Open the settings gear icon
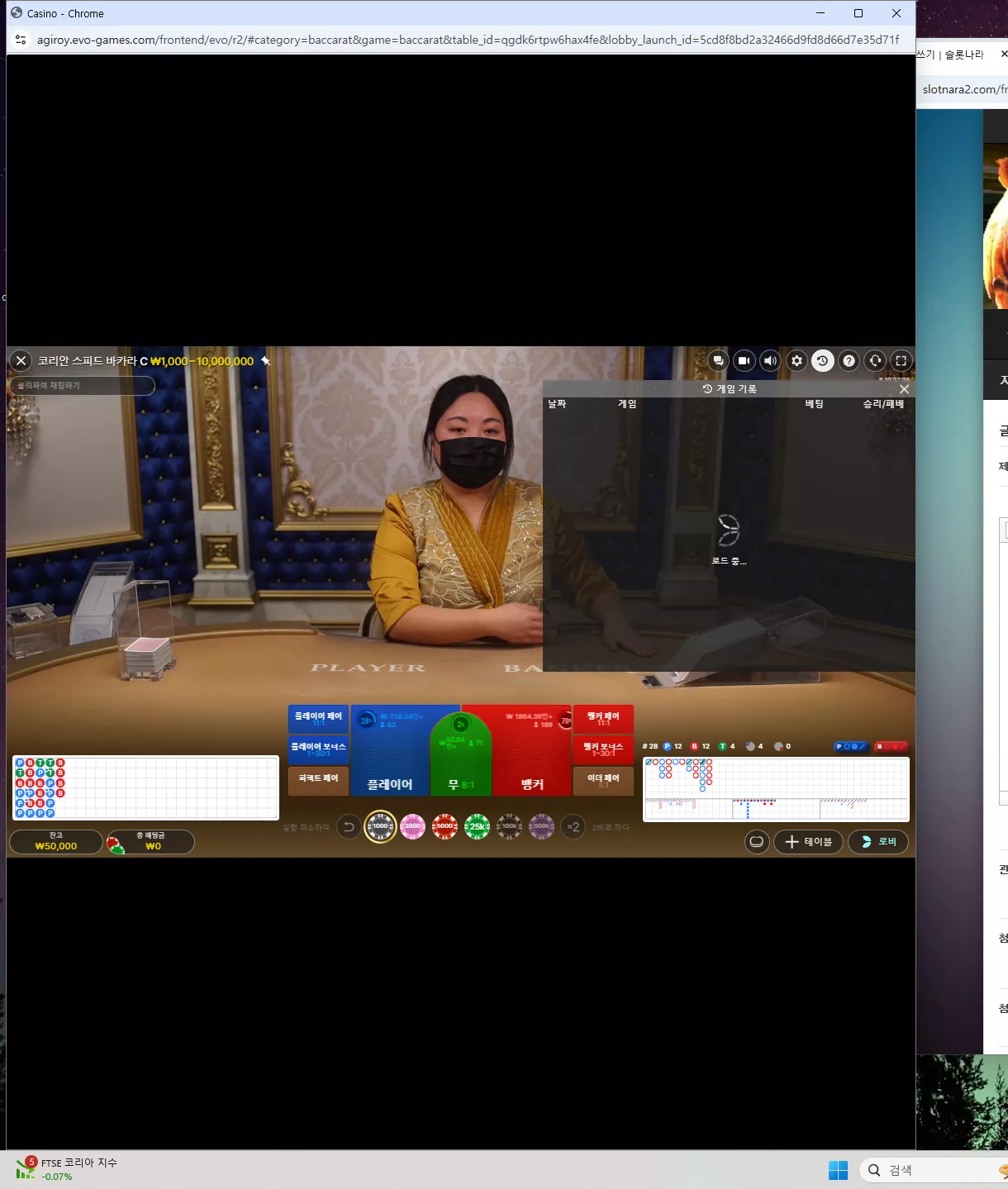 796,360
